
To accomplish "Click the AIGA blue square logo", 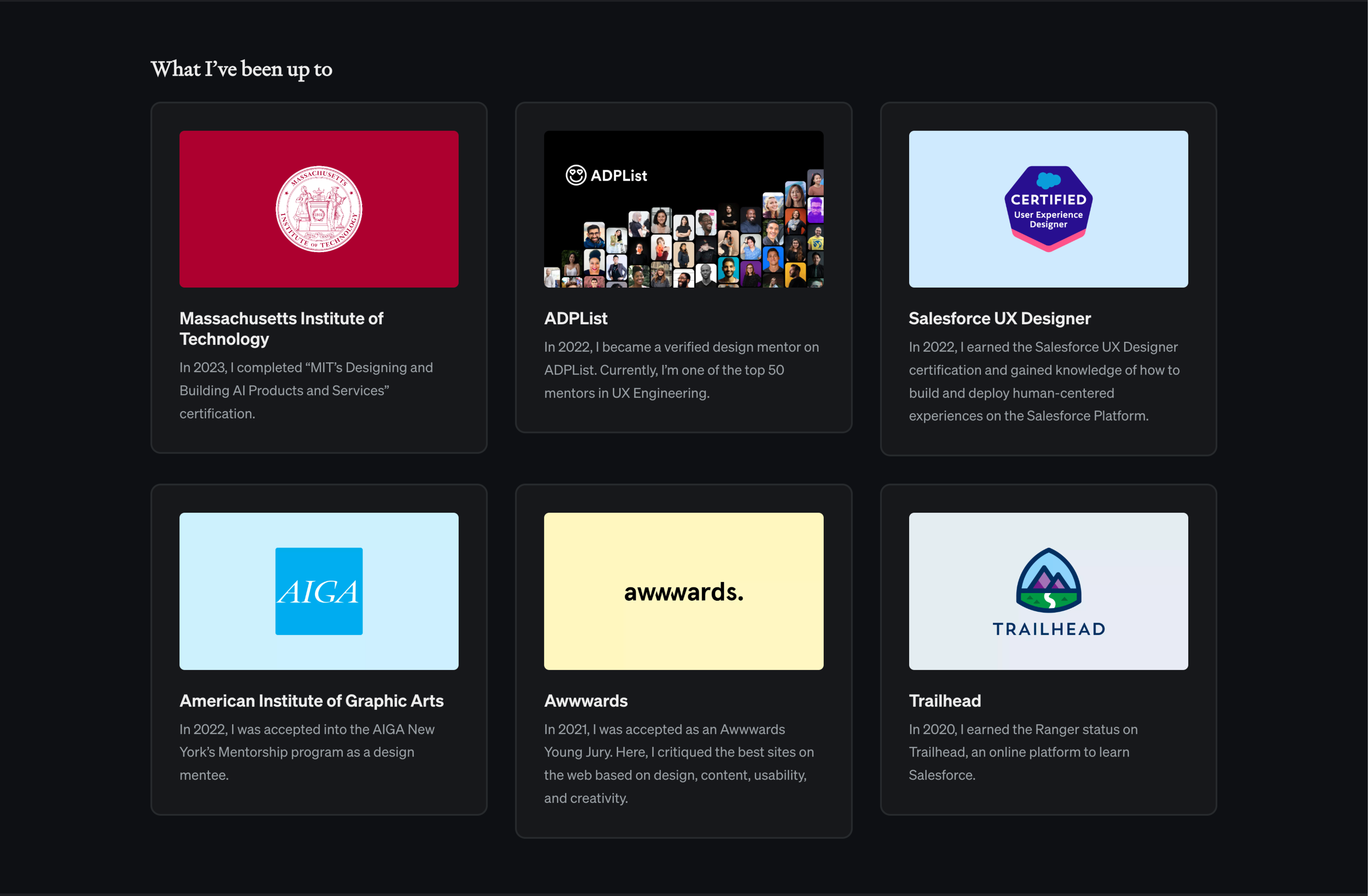I will coord(319,591).
